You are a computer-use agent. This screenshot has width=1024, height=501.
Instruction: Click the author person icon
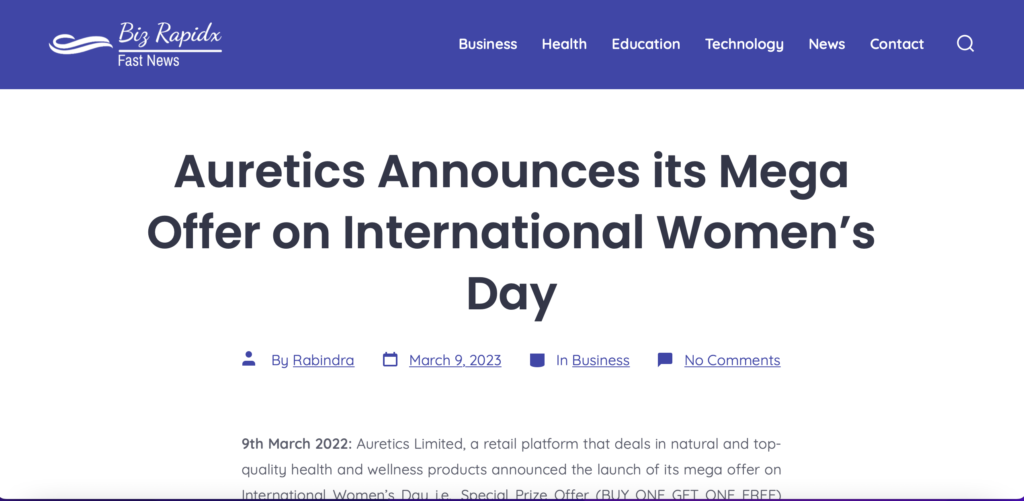pos(249,359)
